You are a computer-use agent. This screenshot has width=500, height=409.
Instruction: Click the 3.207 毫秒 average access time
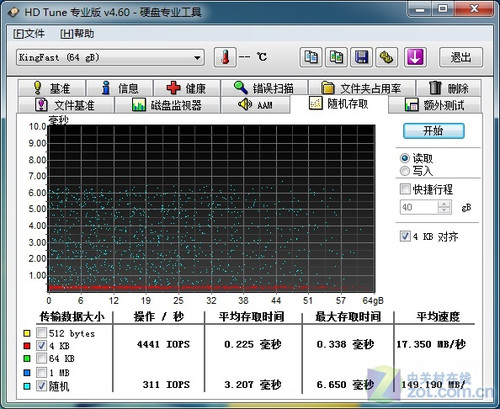tap(253, 385)
